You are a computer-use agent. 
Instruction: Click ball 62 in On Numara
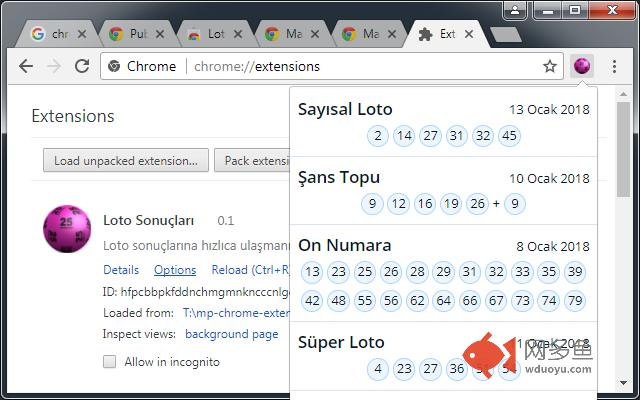tap(417, 301)
